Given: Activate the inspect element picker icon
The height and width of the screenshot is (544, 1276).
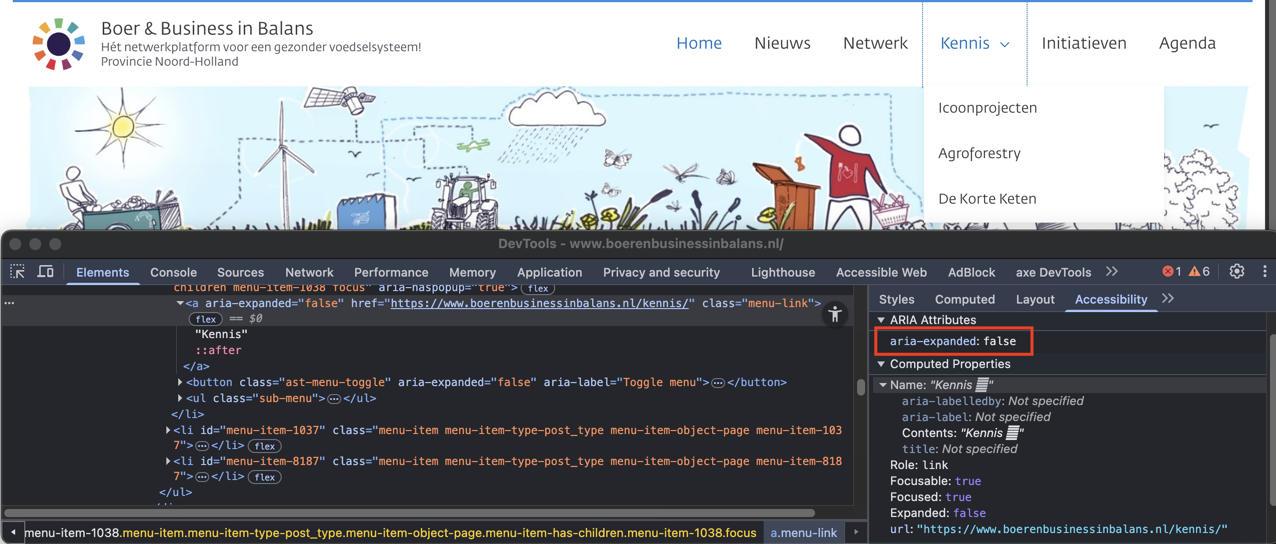Looking at the screenshot, I should (18, 272).
